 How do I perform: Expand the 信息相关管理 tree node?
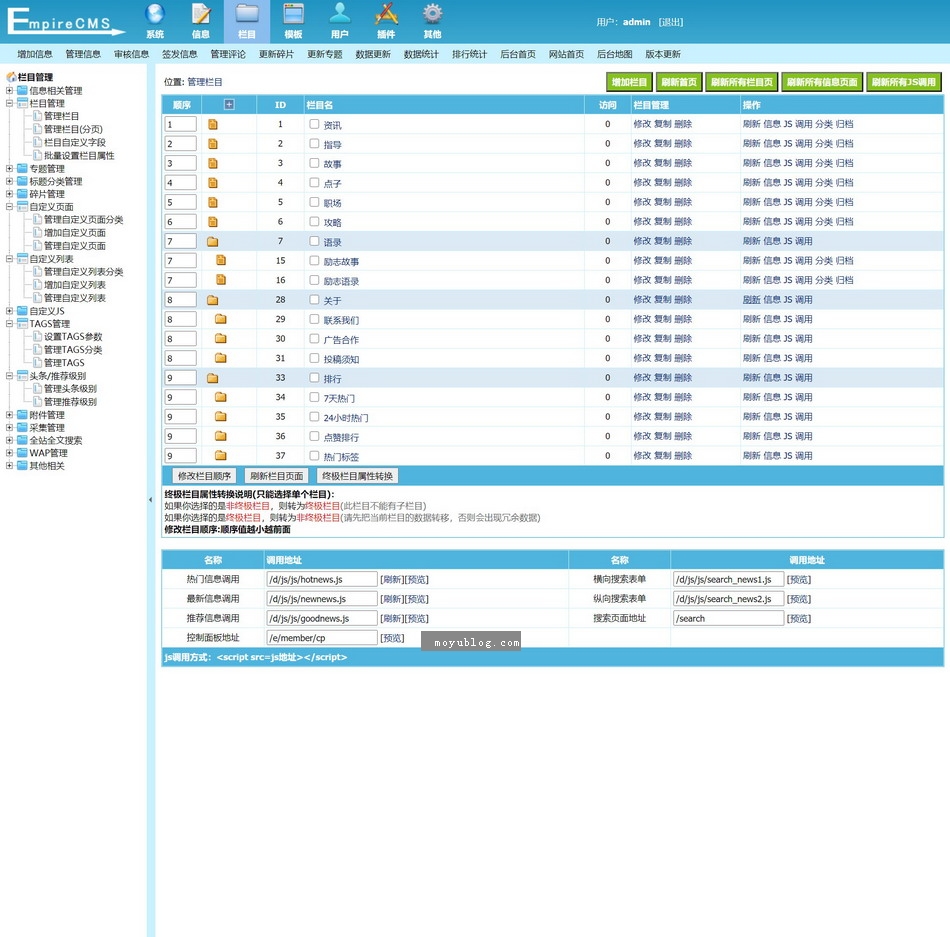tap(9, 90)
